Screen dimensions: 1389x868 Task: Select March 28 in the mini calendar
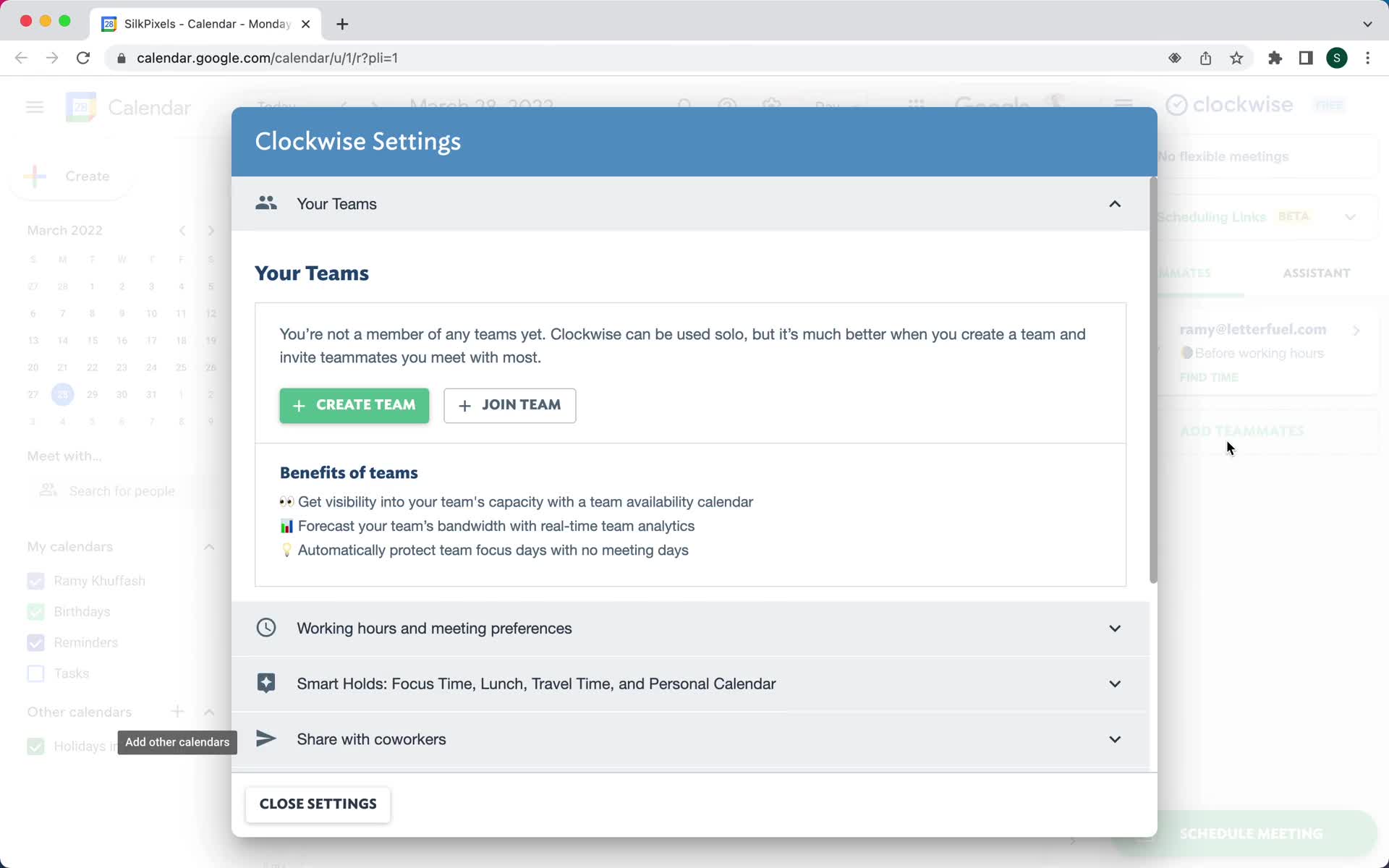63,394
